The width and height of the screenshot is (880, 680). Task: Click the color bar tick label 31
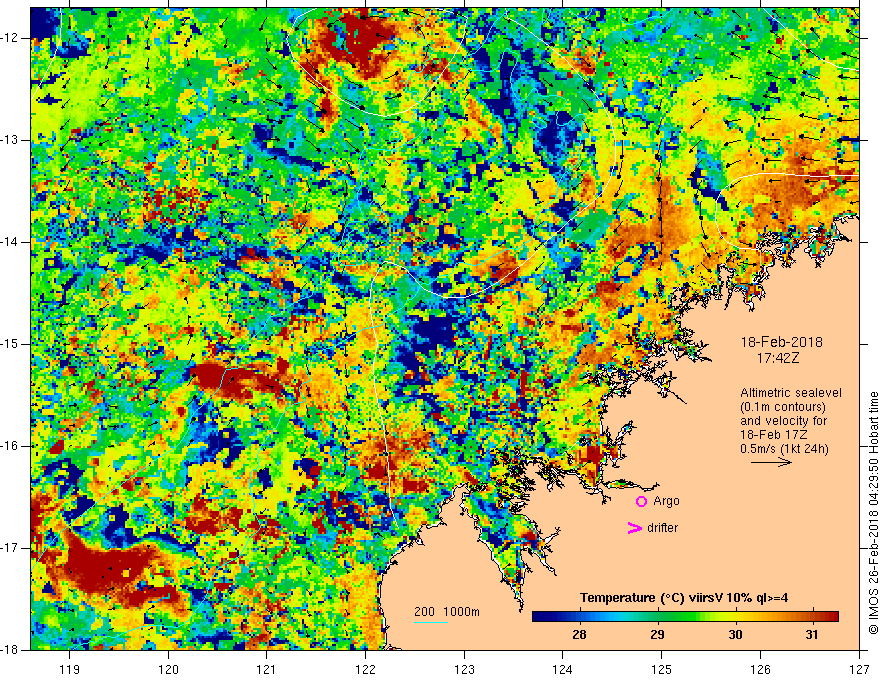click(812, 635)
